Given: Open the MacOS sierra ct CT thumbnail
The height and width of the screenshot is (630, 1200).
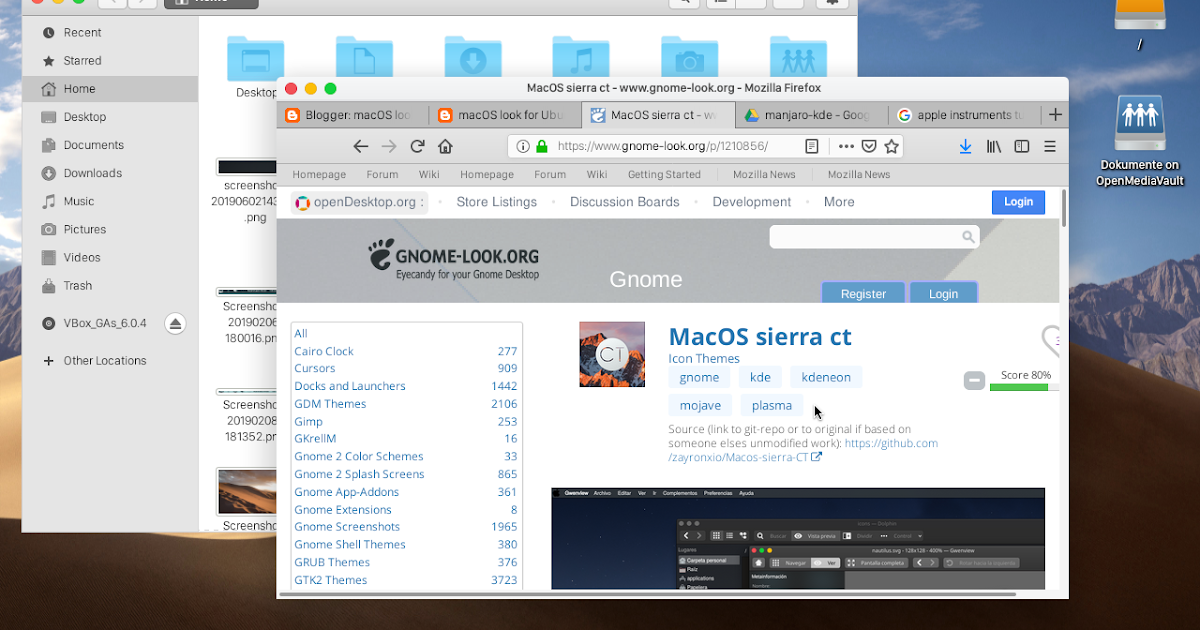Looking at the screenshot, I should 612,354.
